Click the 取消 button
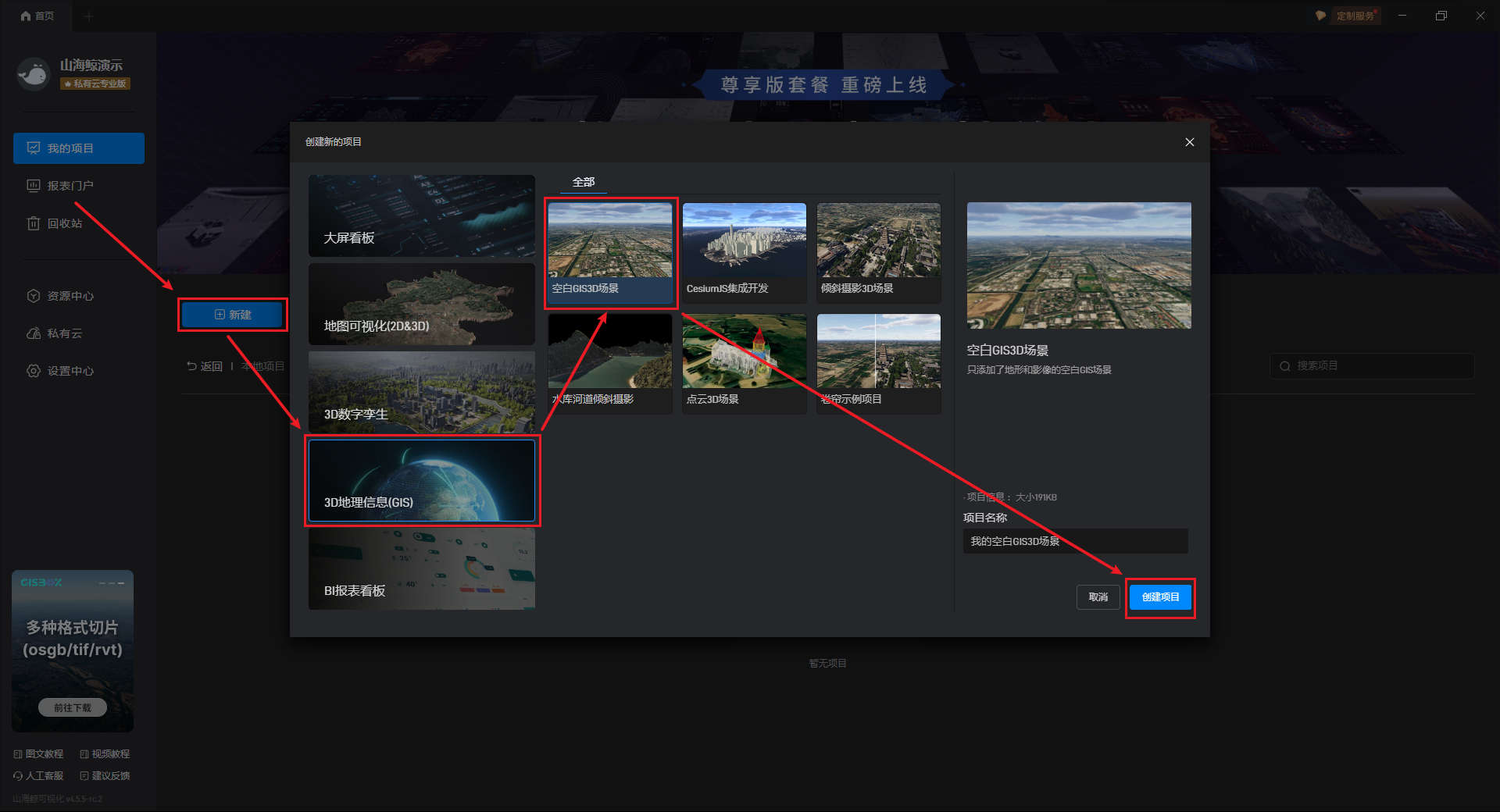Image resolution: width=1500 pixels, height=812 pixels. click(1098, 597)
